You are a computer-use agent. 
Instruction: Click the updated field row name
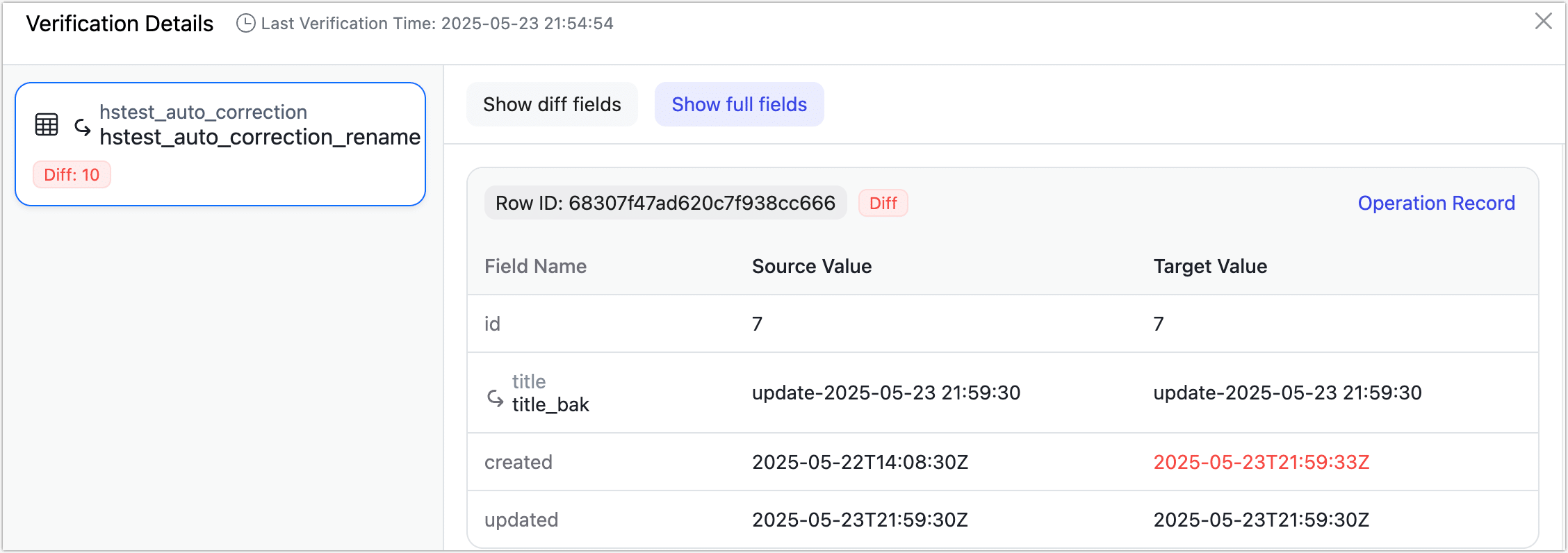point(521,520)
